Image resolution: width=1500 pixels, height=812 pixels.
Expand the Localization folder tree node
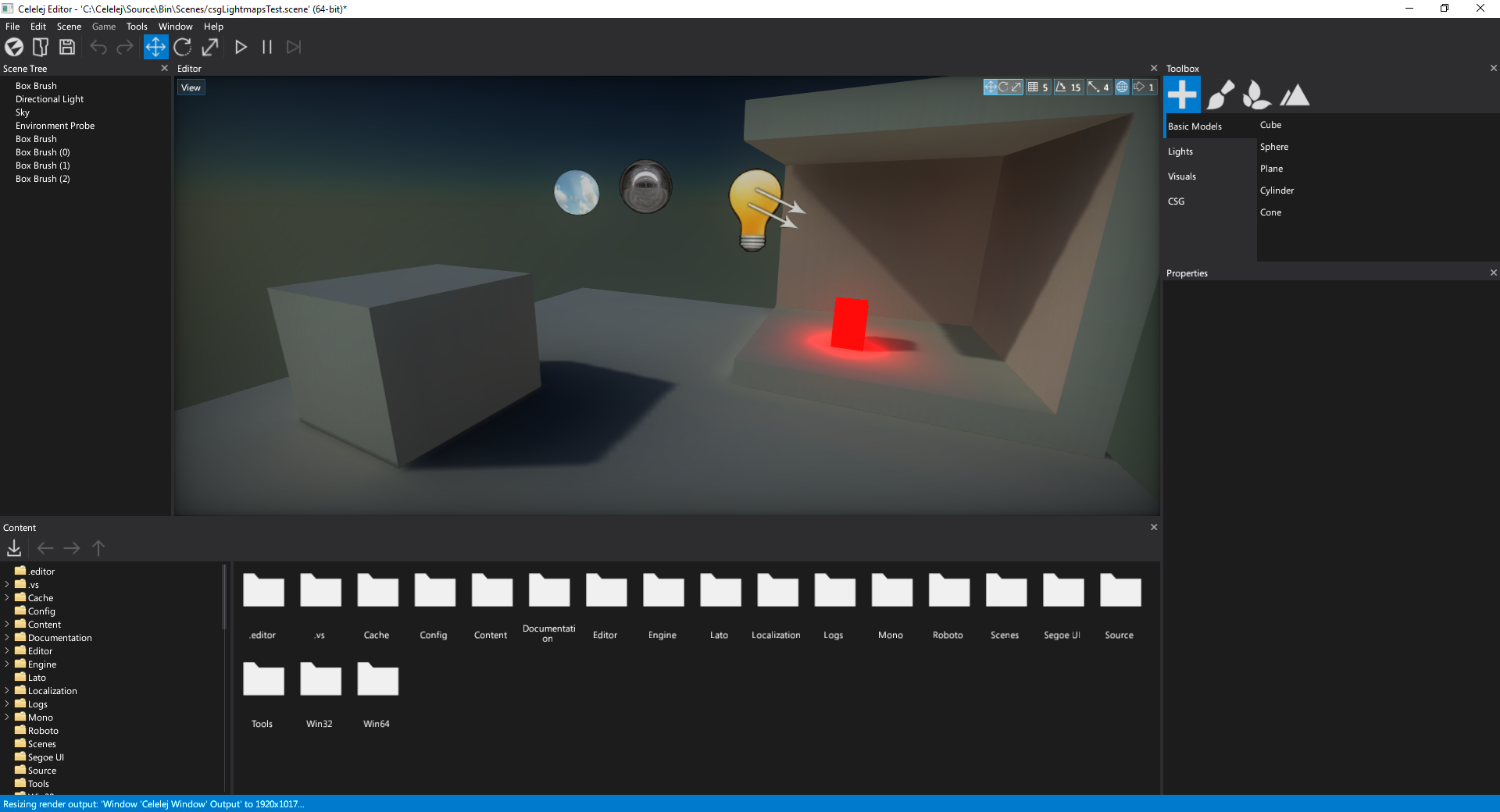click(x=7, y=690)
